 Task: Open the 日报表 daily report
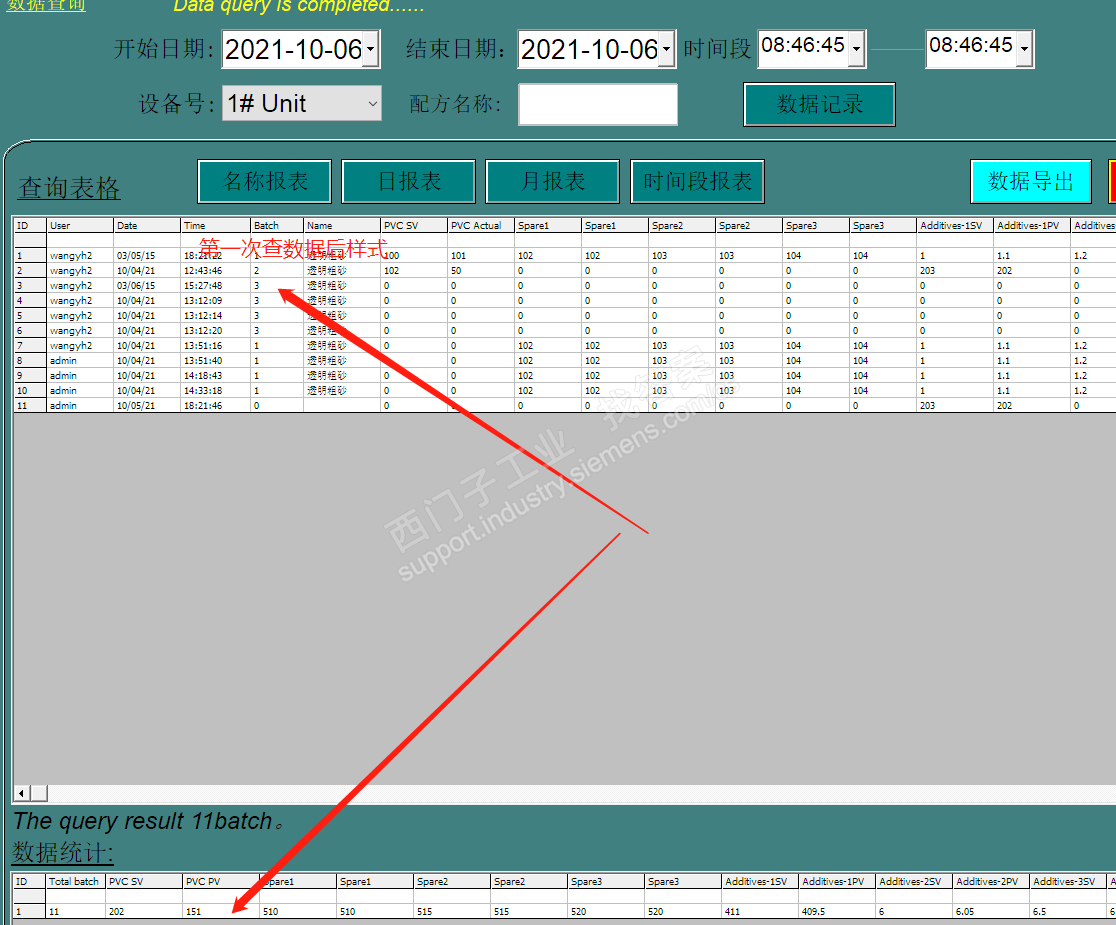click(409, 181)
